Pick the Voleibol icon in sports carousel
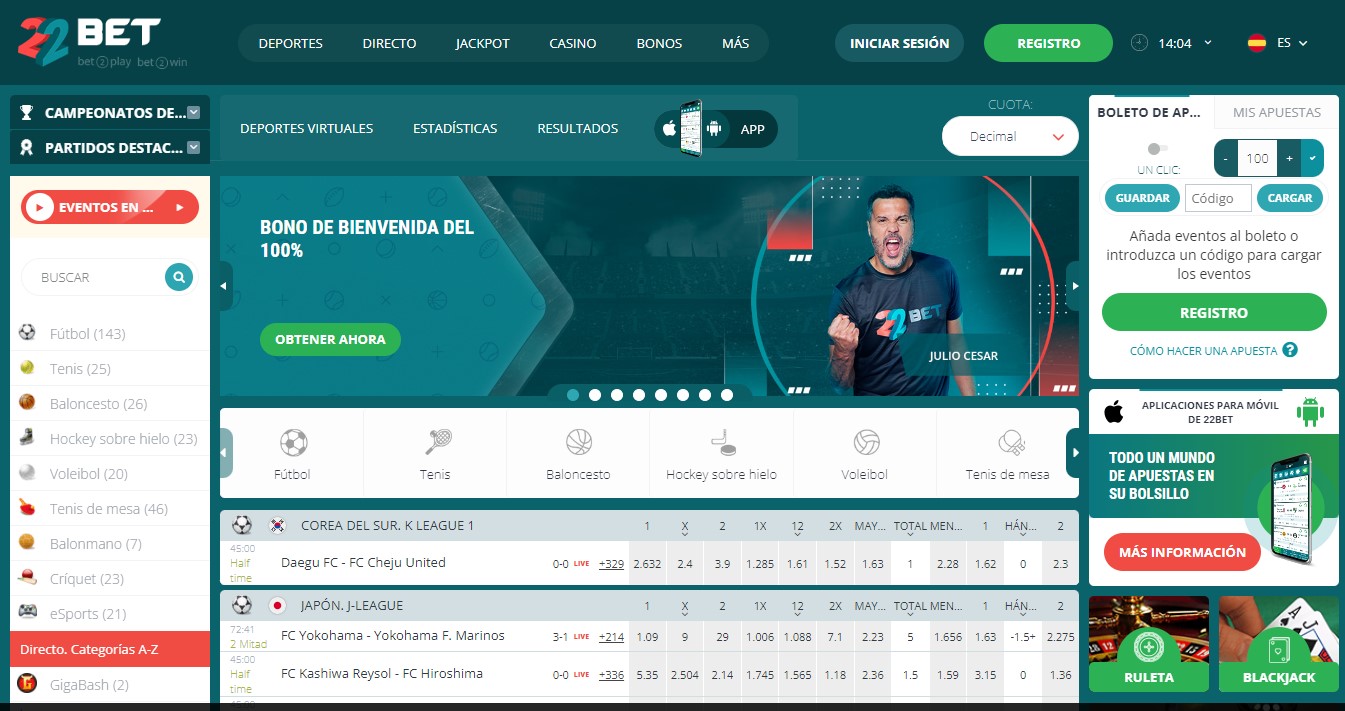The image size is (1345, 711). point(865,443)
